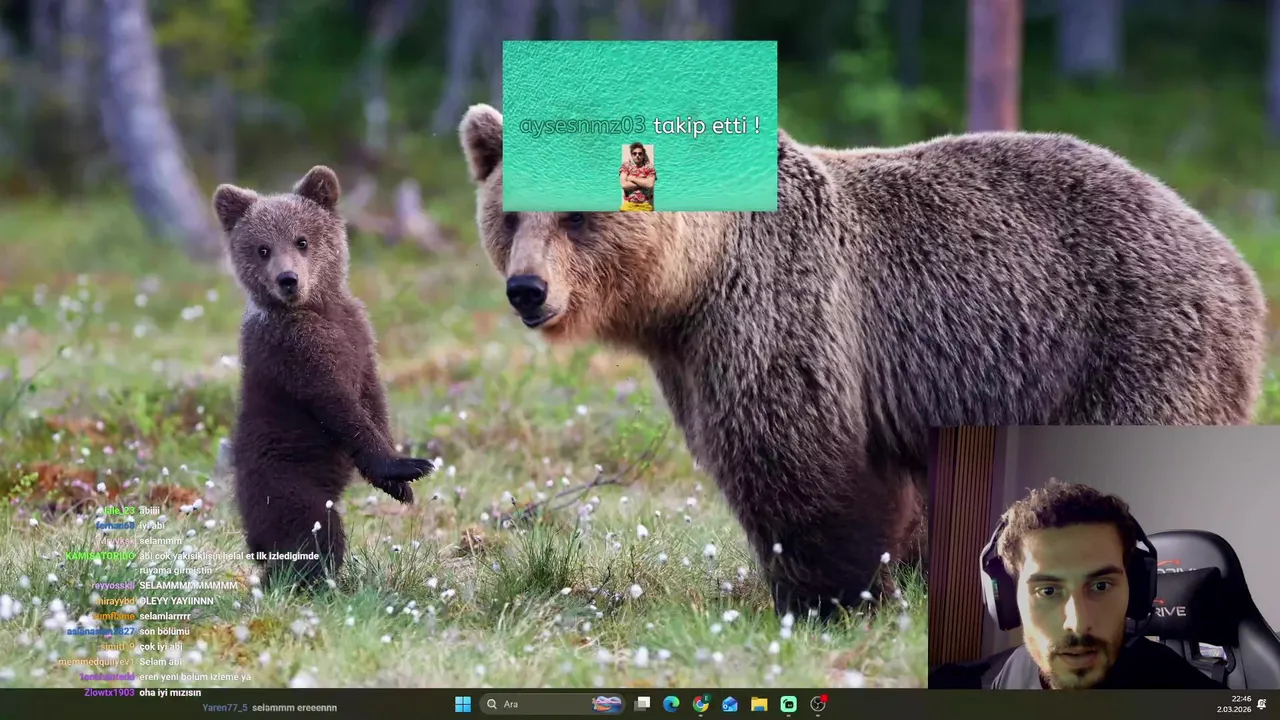Open the Outlook mail app icon
Image resolution: width=1280 pixels, height=720 pixels.
click(730, 704)
